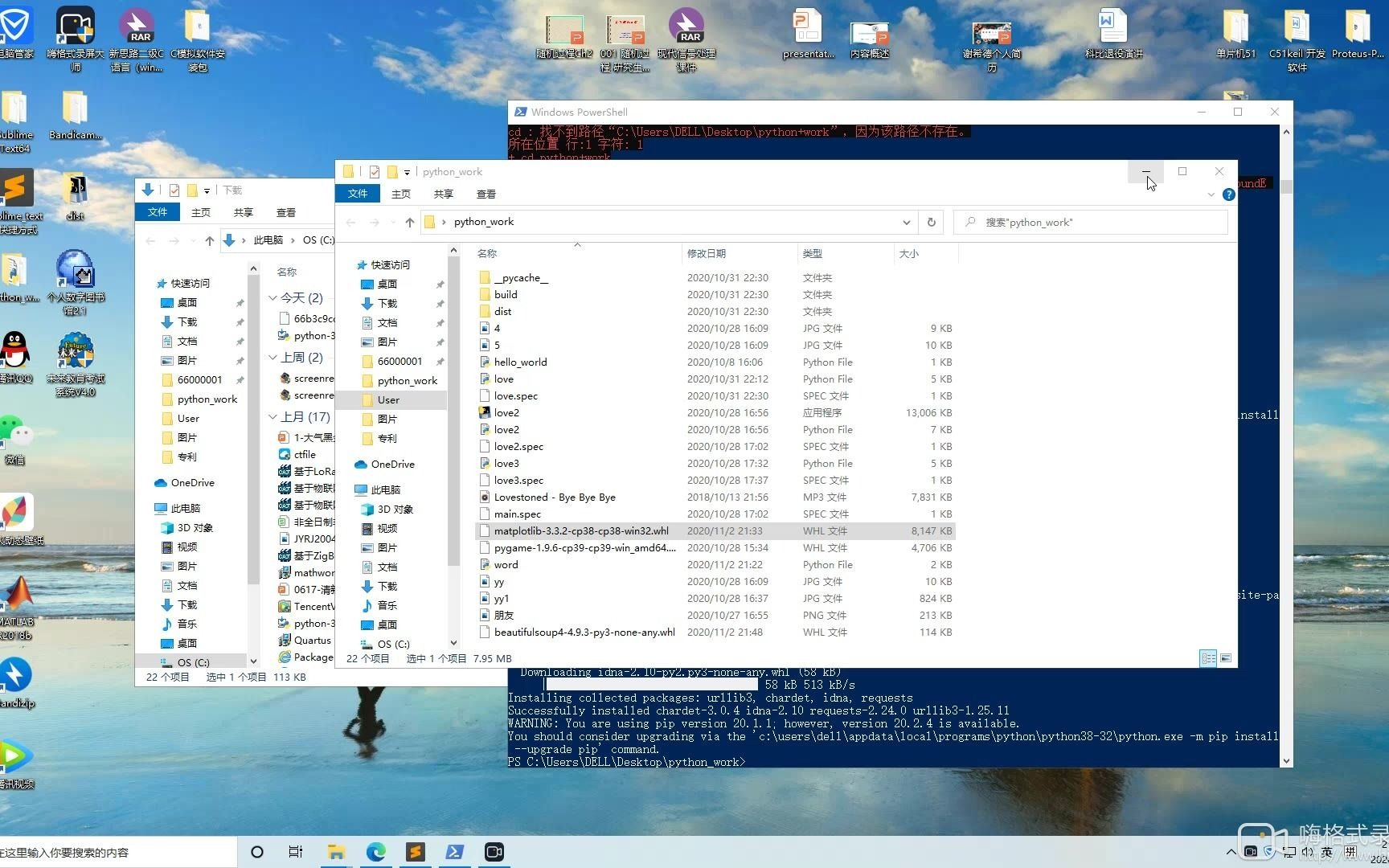Switch to details view icon in python_work status bar

tap(1208, 658)
